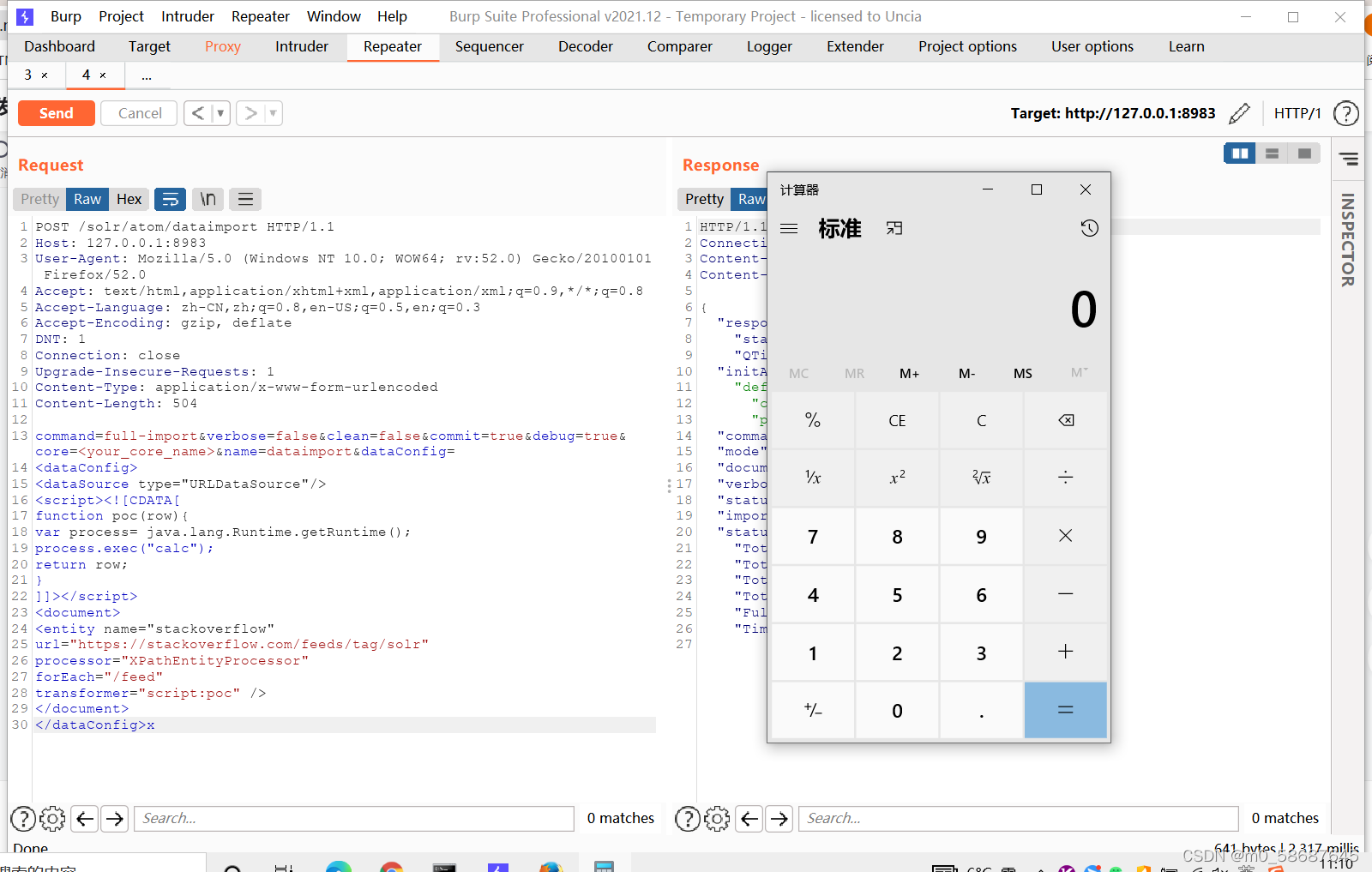Click the orange Send button
The width and height of the screenshot is (1372, 872).
pyautogui.click(x=57, y=113)
